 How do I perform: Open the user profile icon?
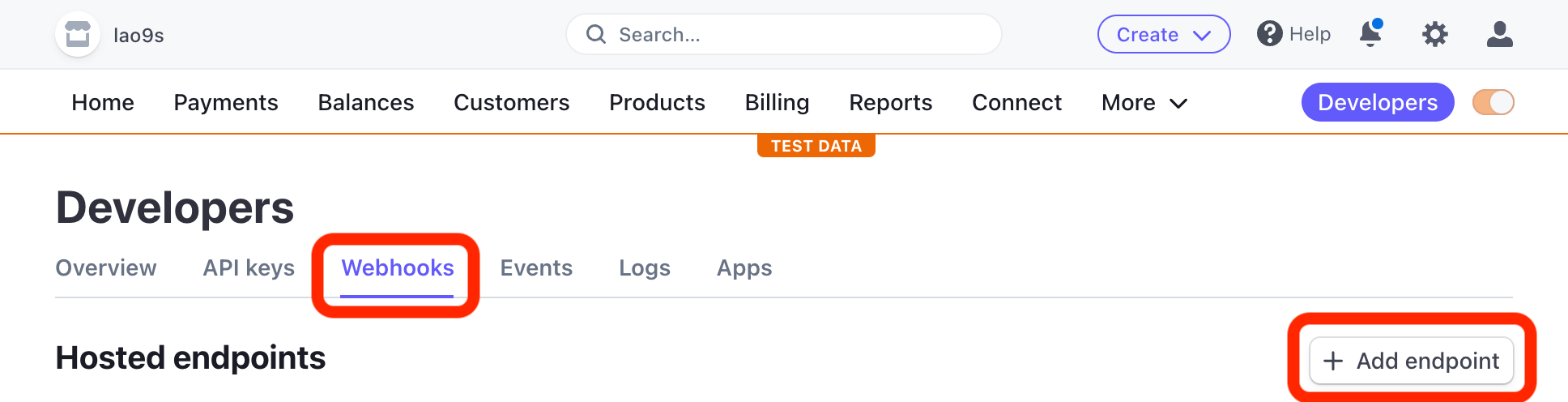[1499, 34]
